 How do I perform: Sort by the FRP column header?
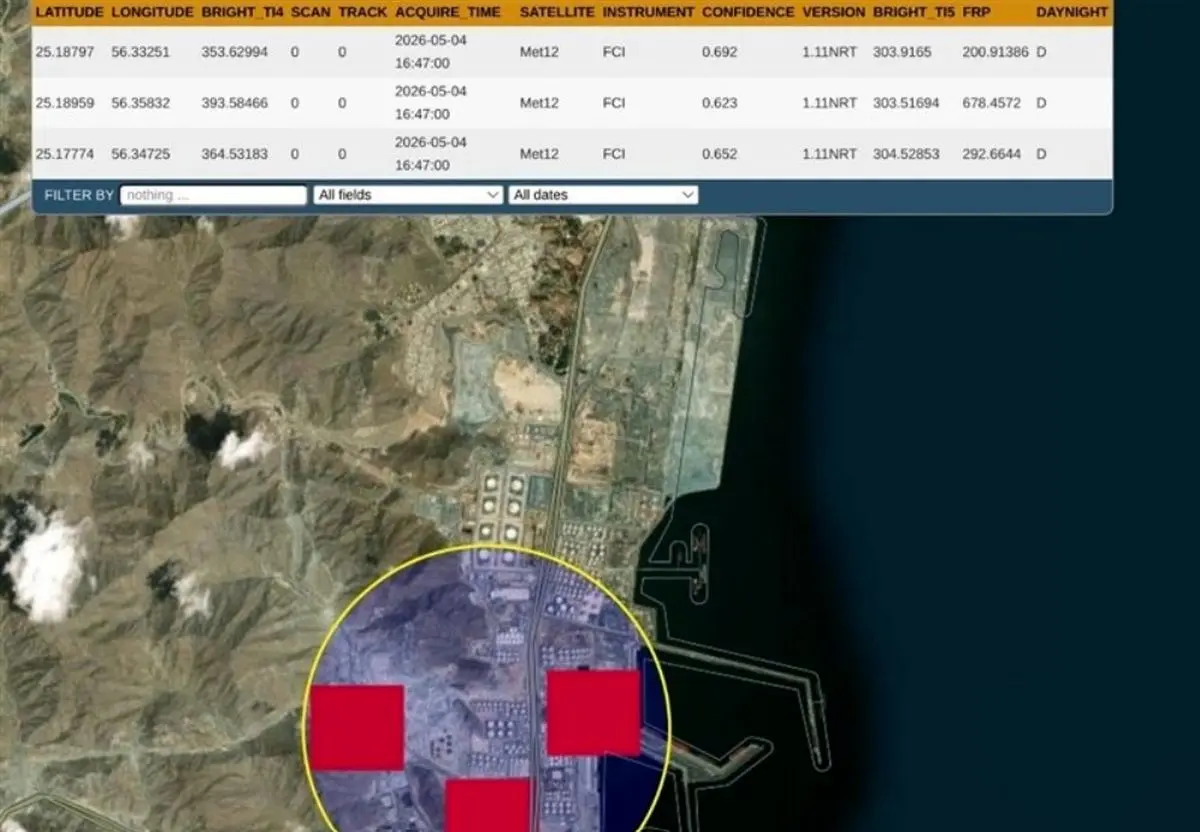coord(976,12)
